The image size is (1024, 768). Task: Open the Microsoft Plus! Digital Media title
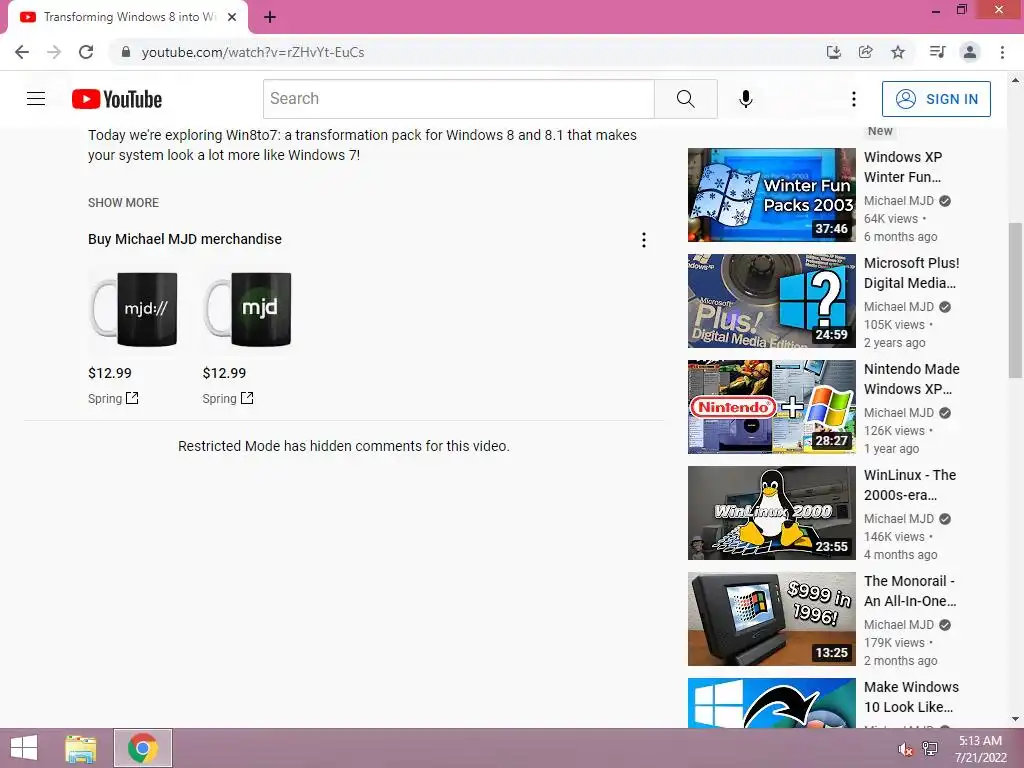912,273
